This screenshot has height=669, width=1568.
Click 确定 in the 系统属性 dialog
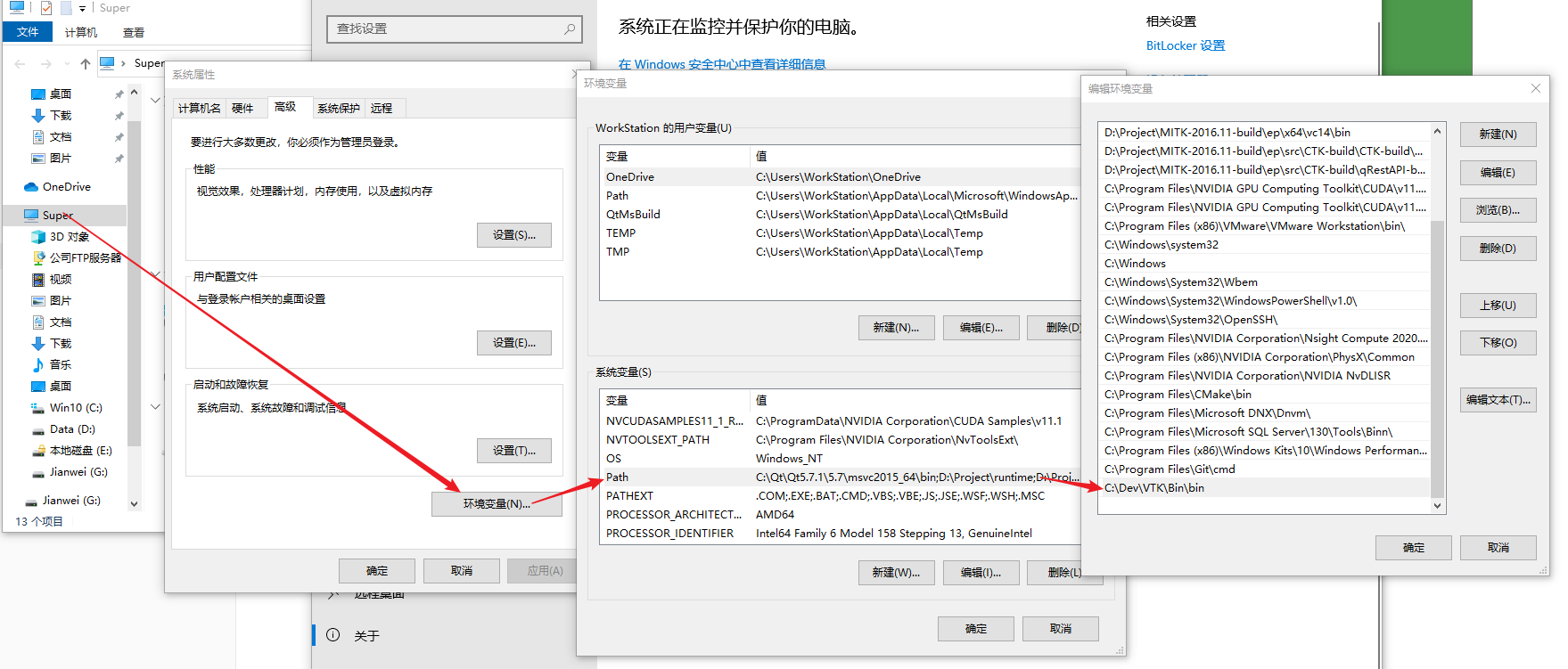[377, 571]
